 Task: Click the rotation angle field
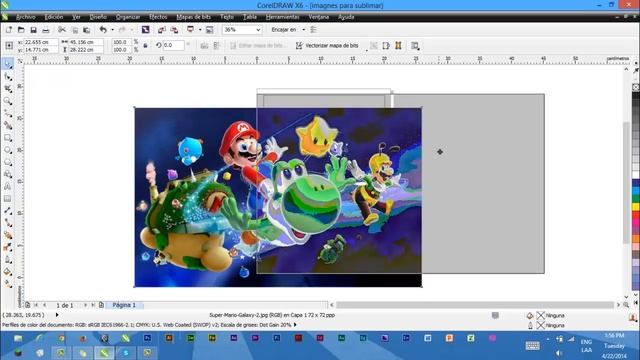click(173, 46)
